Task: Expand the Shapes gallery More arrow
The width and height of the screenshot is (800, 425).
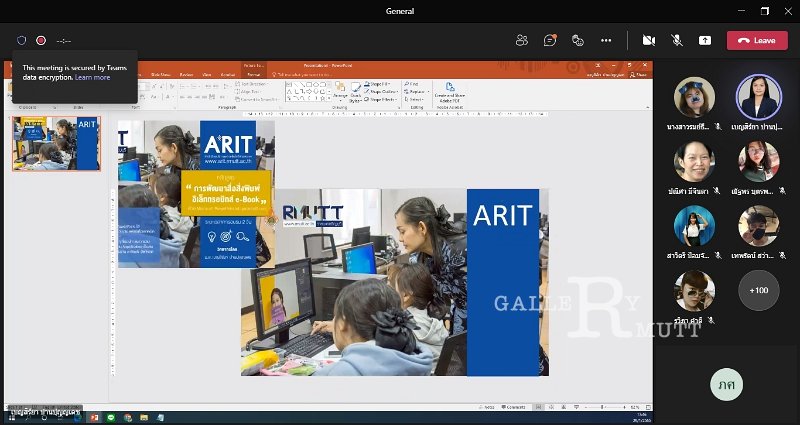Action: coord(330,98)
